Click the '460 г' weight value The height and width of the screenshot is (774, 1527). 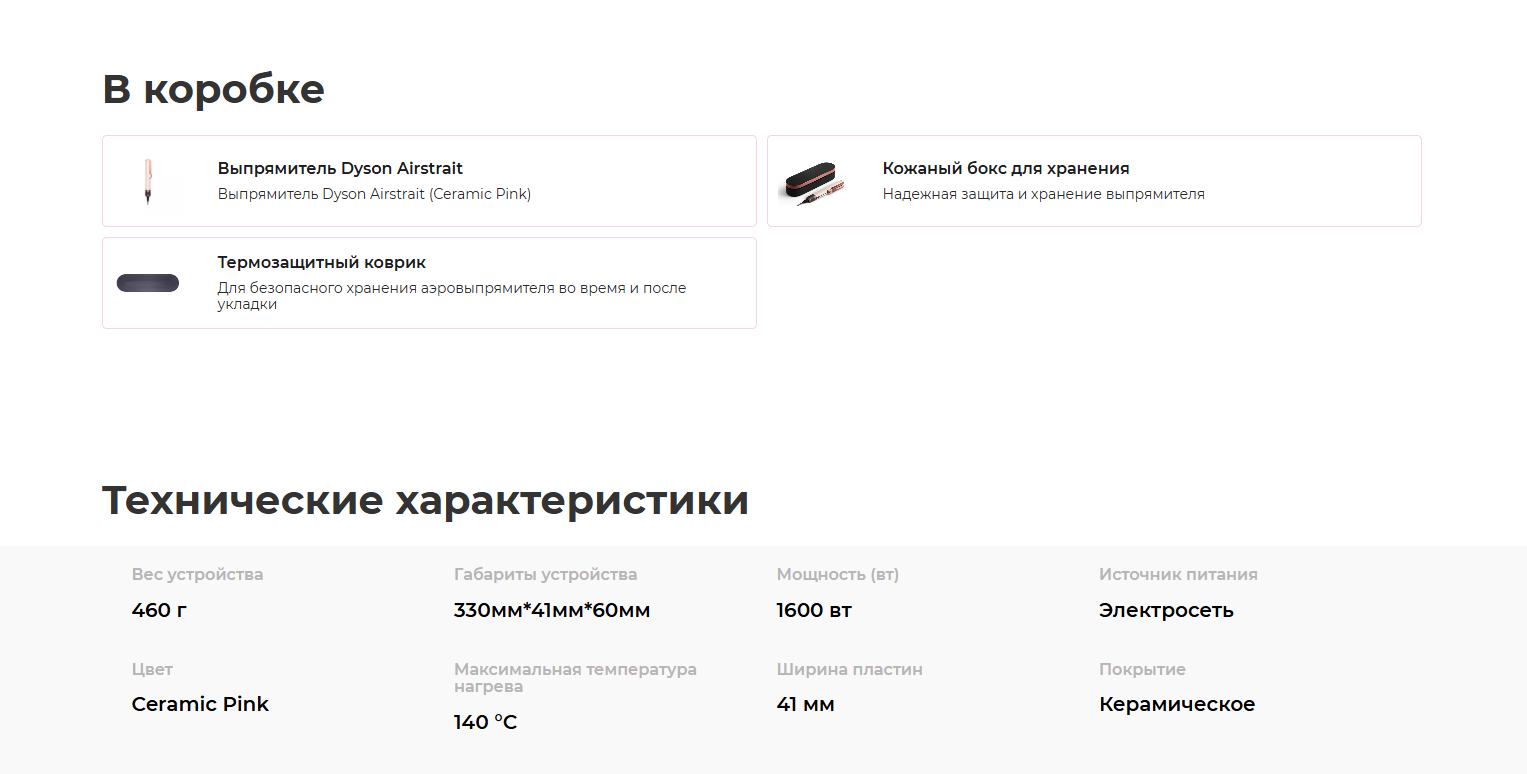[x=159, y=610]
